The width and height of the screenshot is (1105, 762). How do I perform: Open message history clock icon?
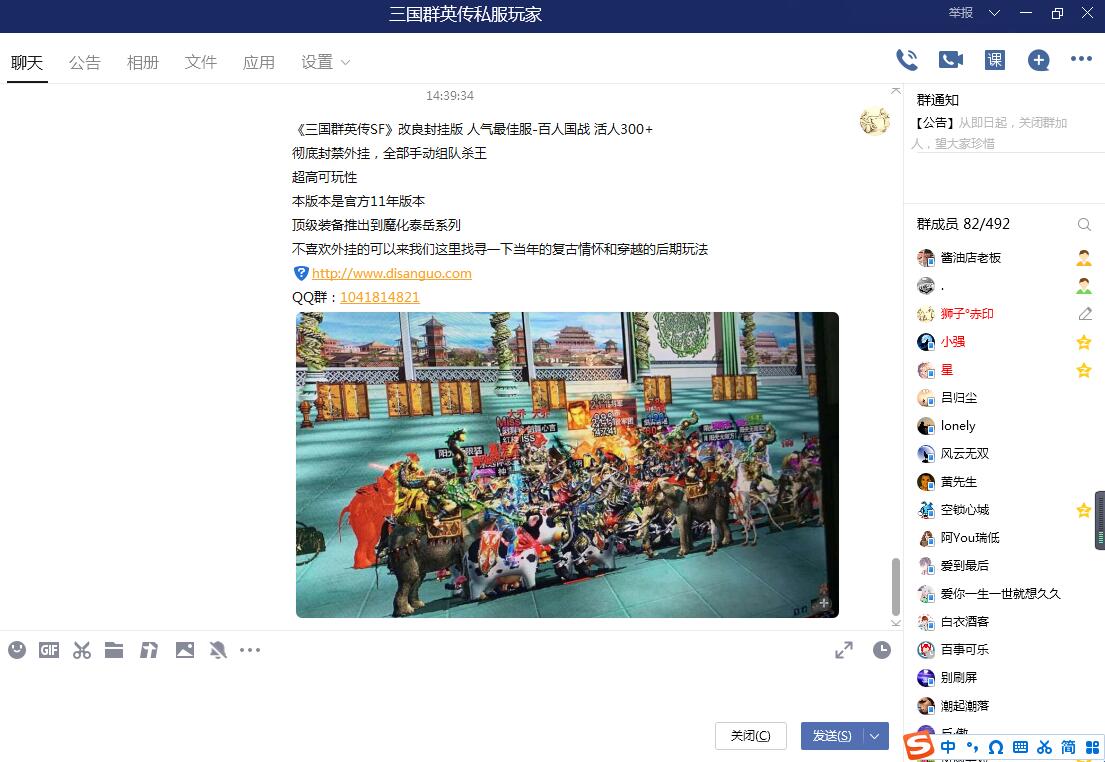(x=881, y=650)
